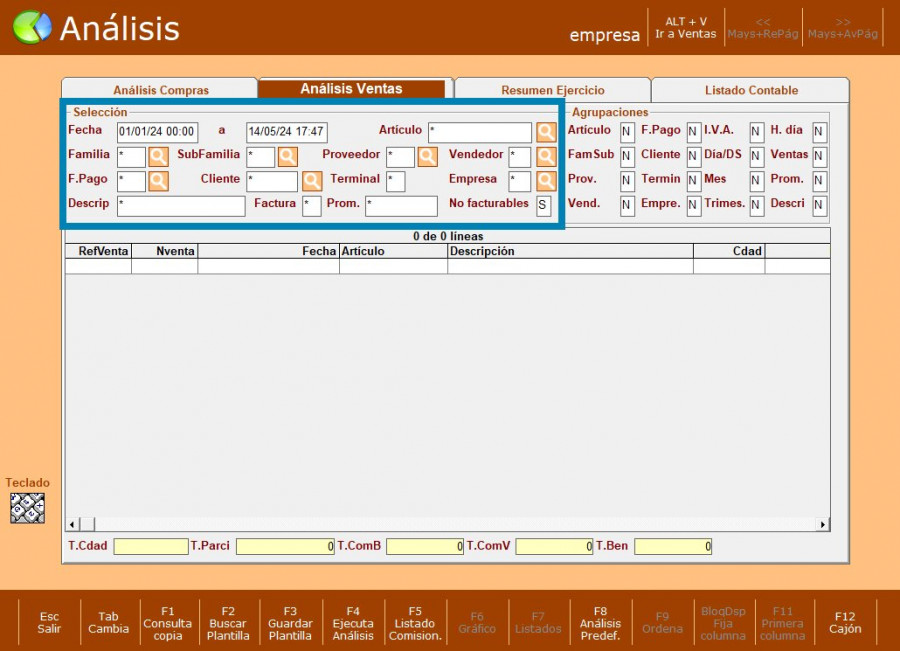This screenshot has height=651, width=900.
Task: Click the Cliente lookup magnifier icon
Action: click(x=312, y=181)
